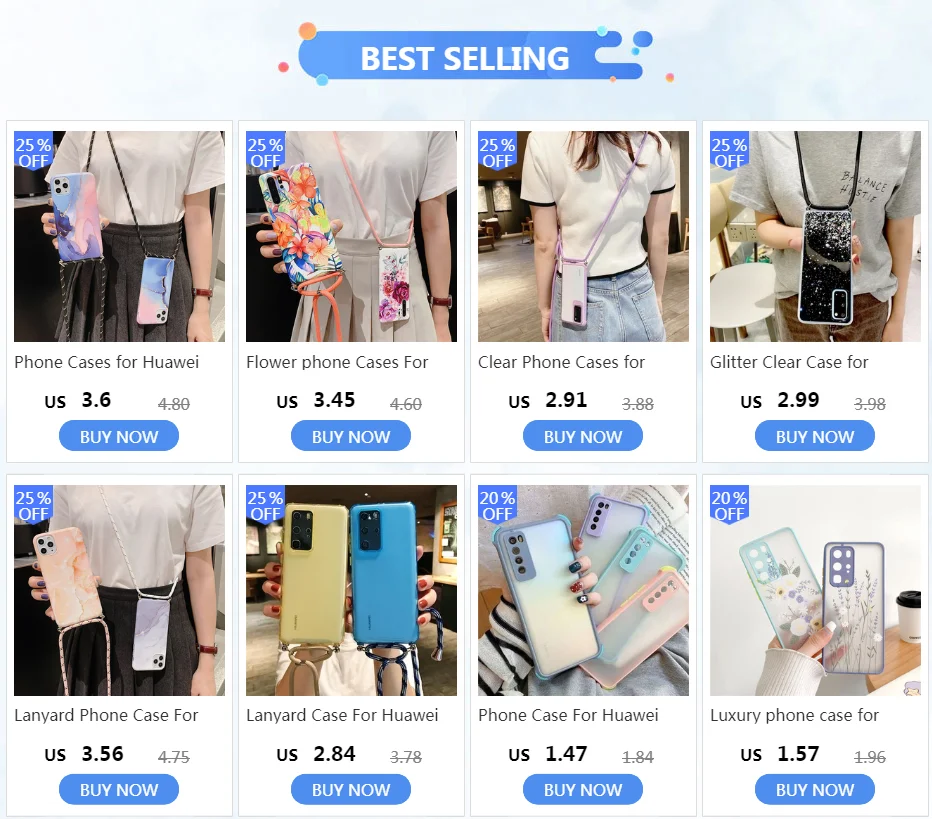Screen dimensions: 932x819
Task: Click the 'Luxury phone case for' title
Action: (794, 715)
